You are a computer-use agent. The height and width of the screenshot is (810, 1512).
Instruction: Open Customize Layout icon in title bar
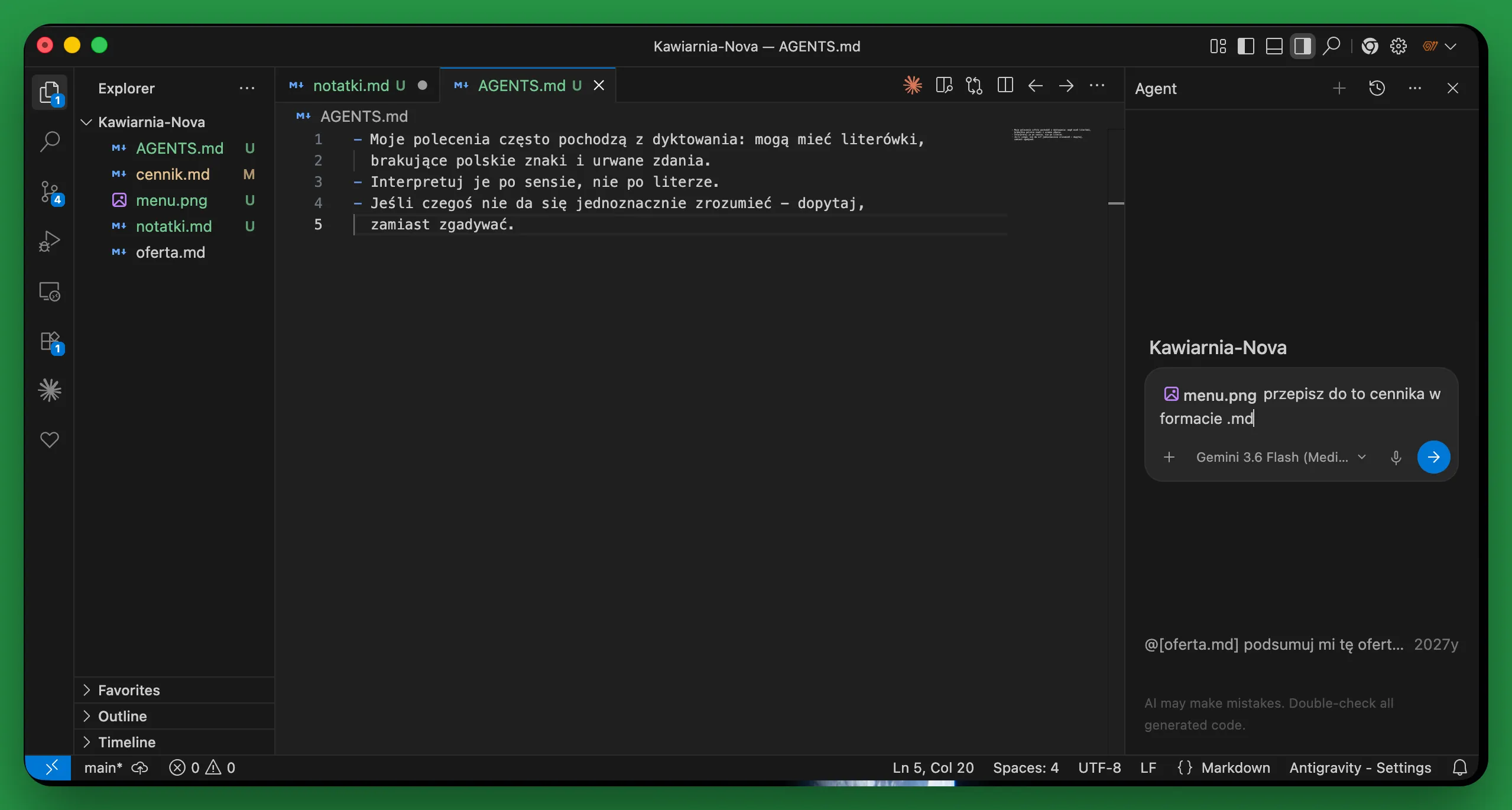pos(1218,46)
